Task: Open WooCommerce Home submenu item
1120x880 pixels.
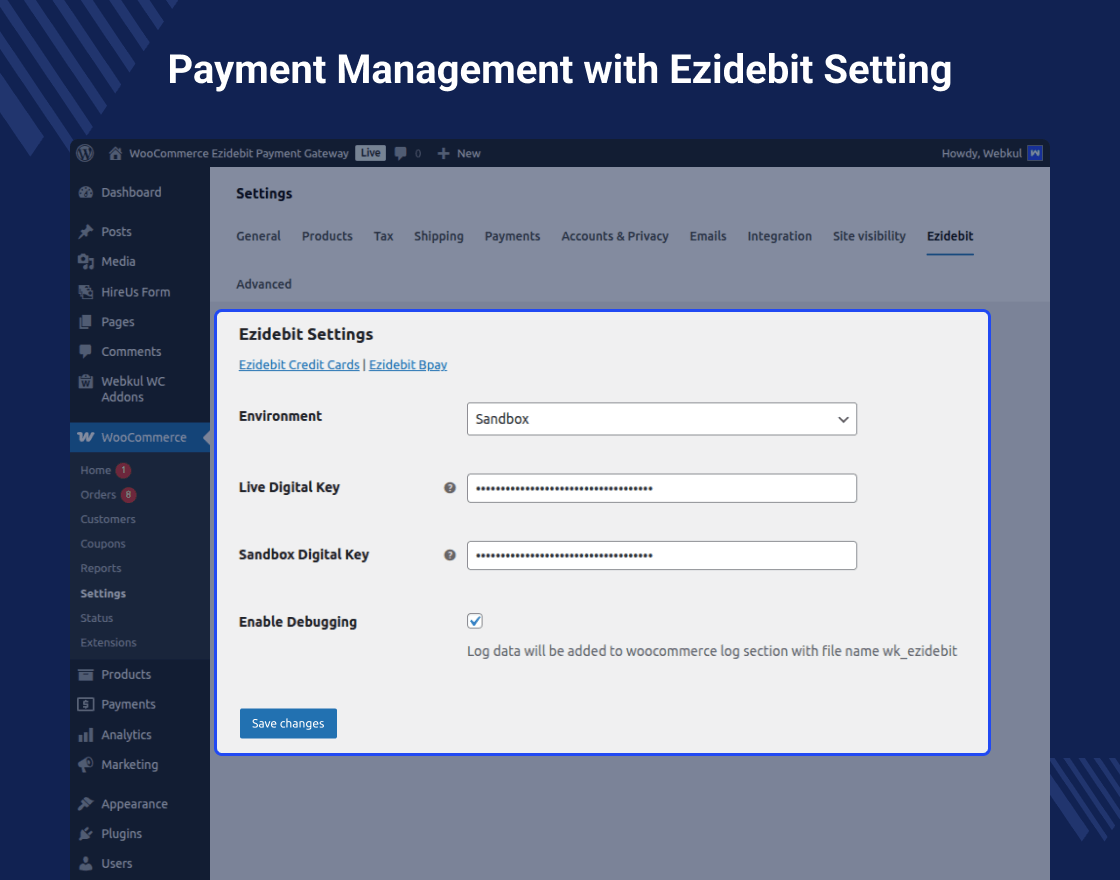Action: [96, 470]
